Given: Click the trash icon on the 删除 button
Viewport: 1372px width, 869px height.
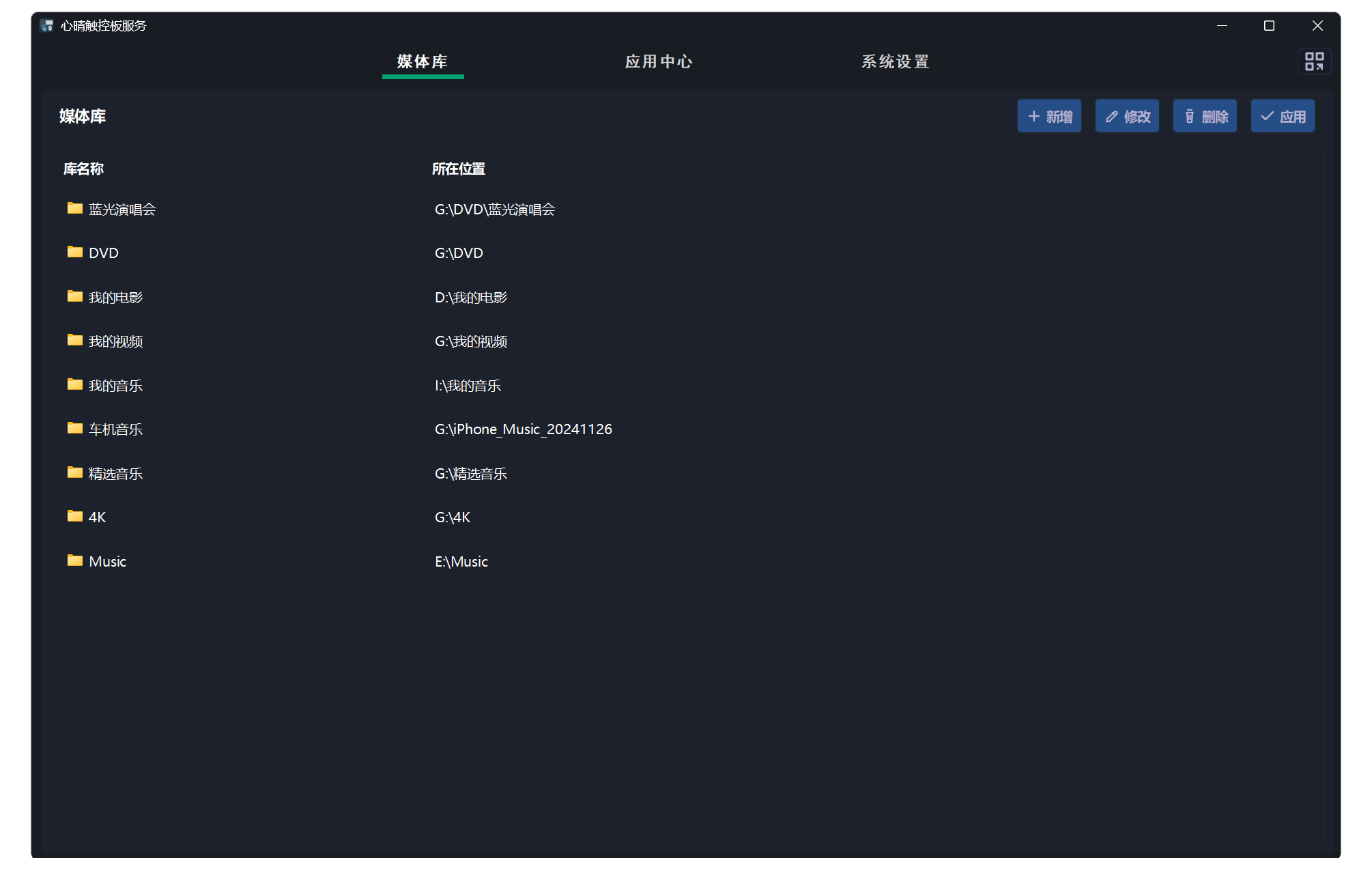Looking at the screenshot, I should [1190, 115].
